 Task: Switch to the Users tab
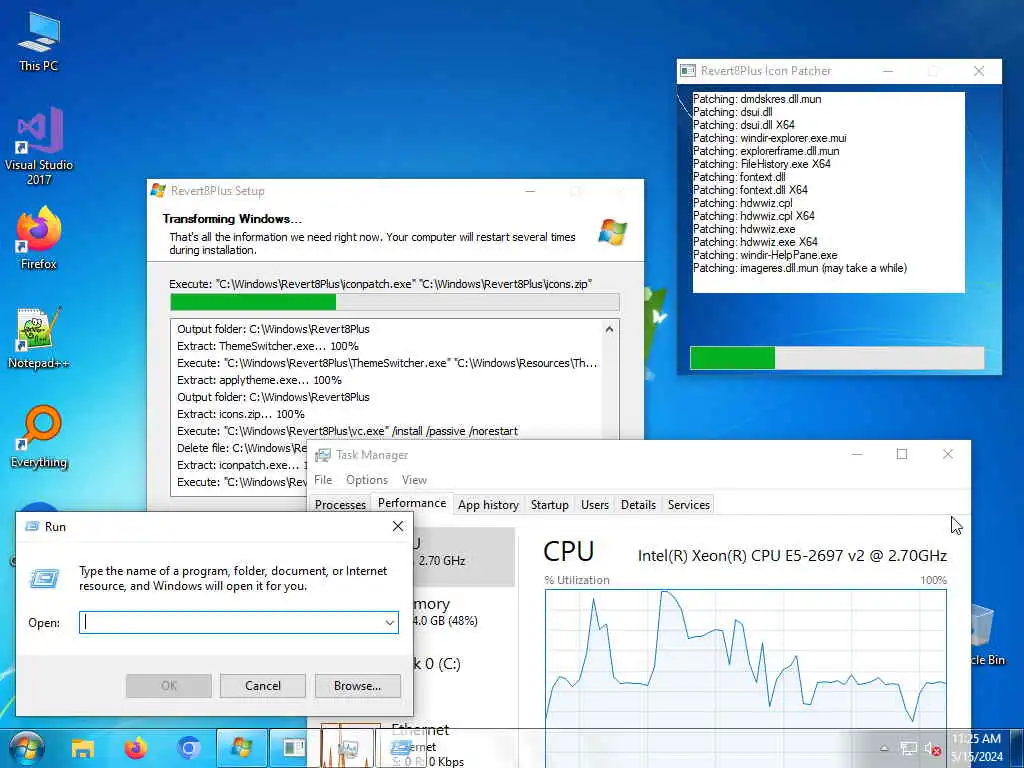click(x=595, y=505)
